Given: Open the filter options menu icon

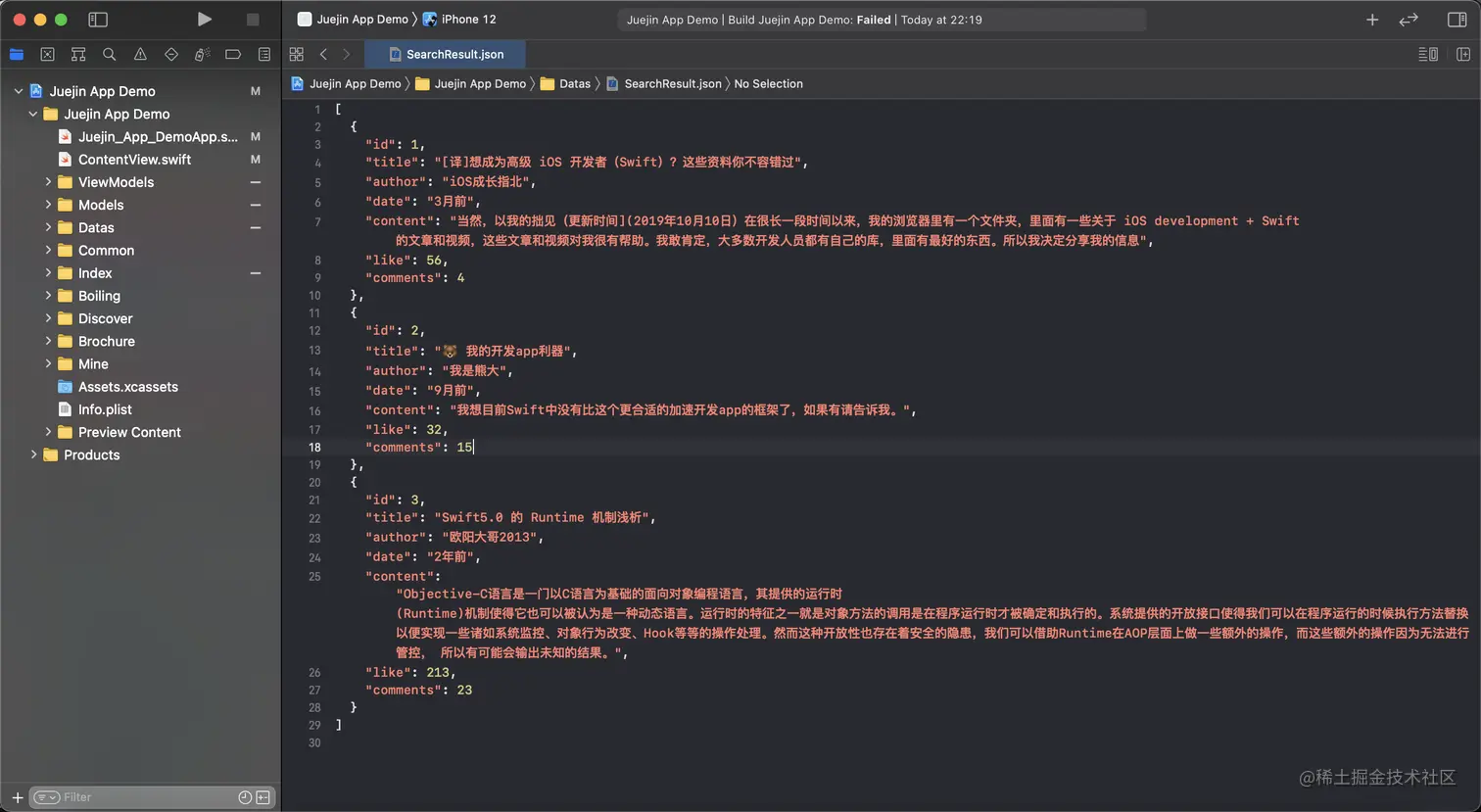Looking at the screenshot, I should tap(46, 797).
